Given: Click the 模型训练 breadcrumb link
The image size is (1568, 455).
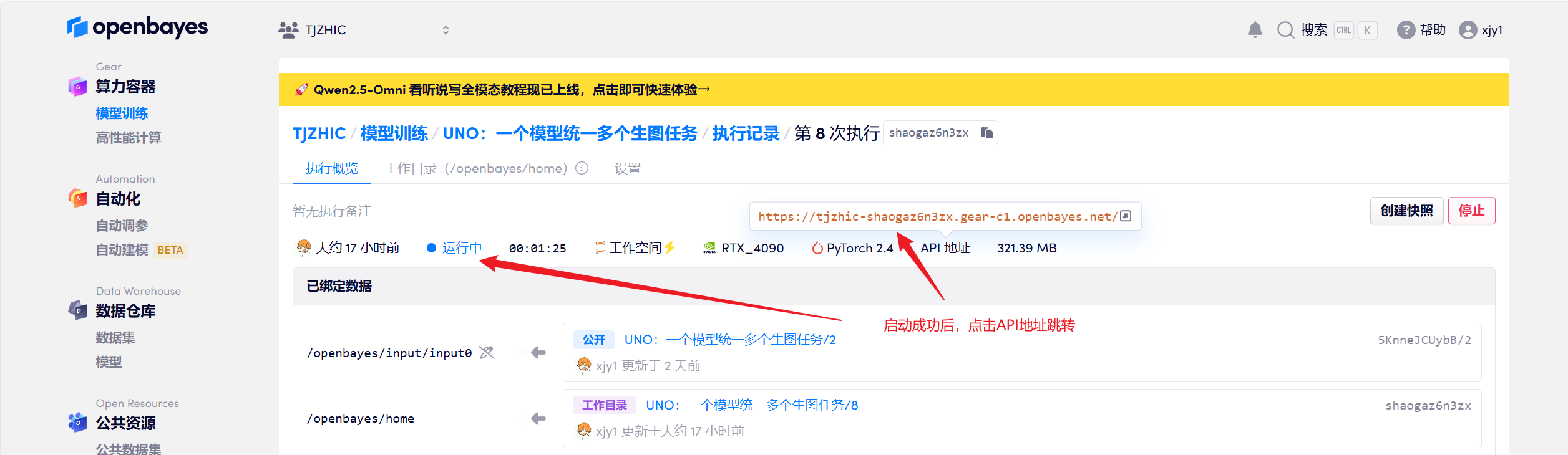Looking at the screenshot, I should coord(394,133).
